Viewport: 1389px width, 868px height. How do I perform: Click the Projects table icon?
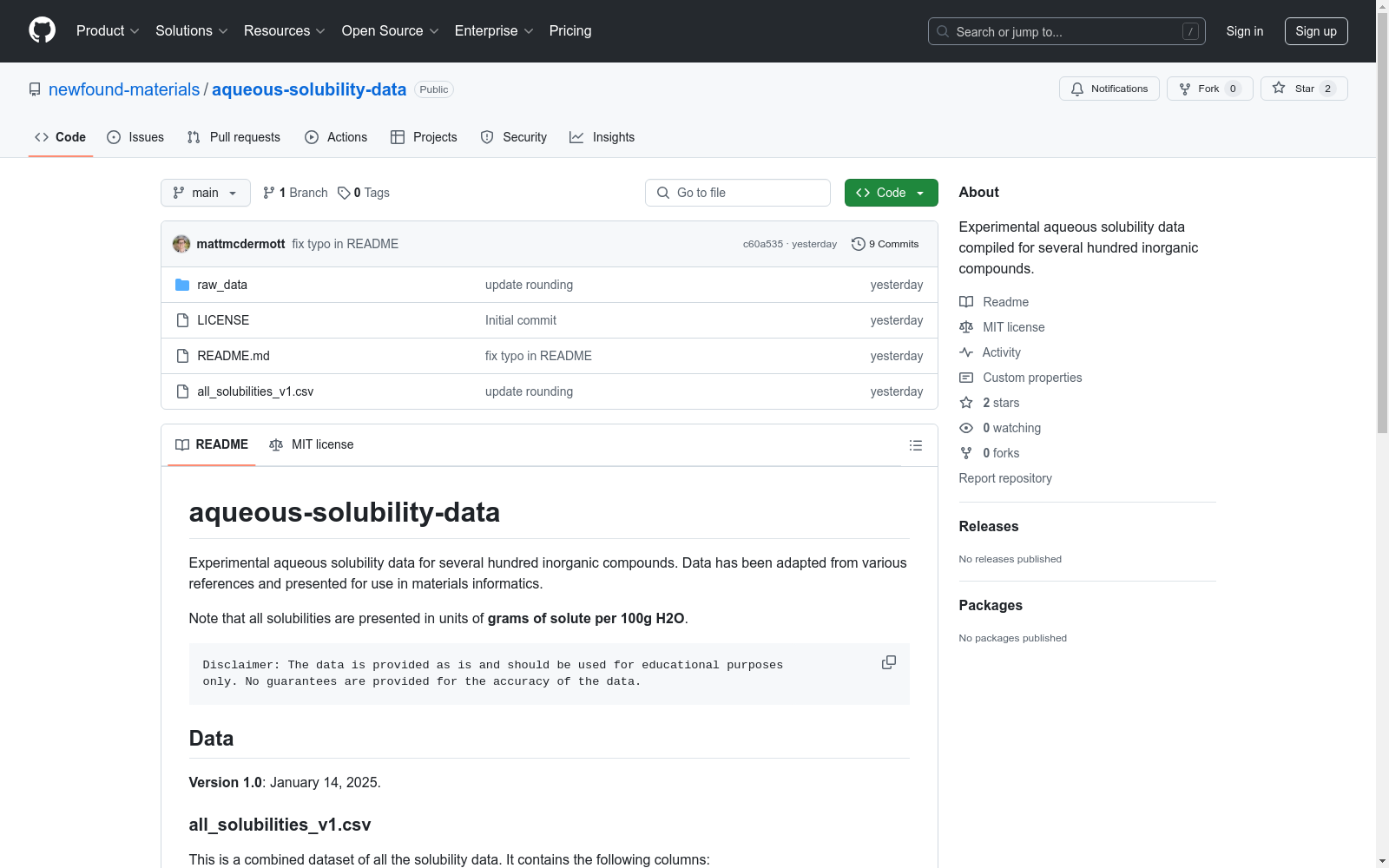[x=398, y=137]
